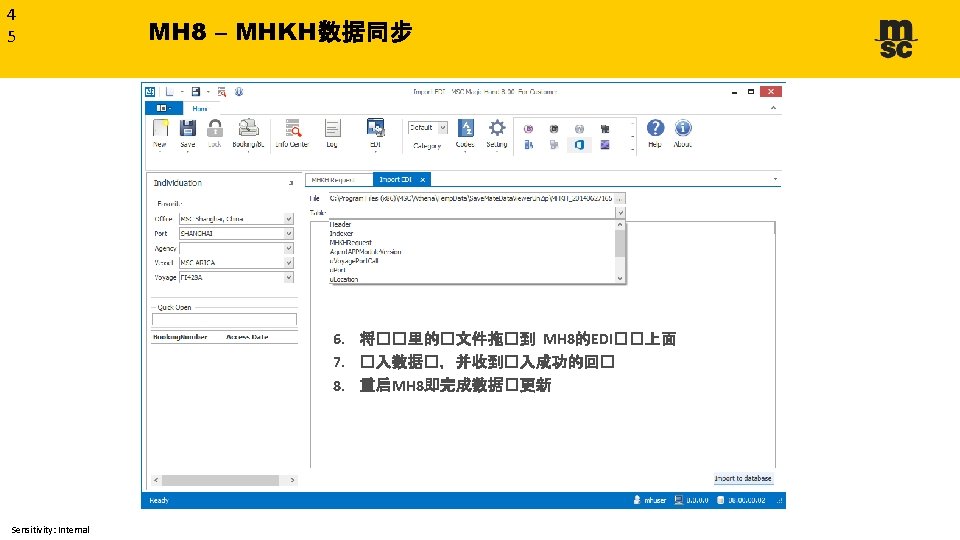
Task: Open the blue application menu button
Action: (x=163, y=108)
